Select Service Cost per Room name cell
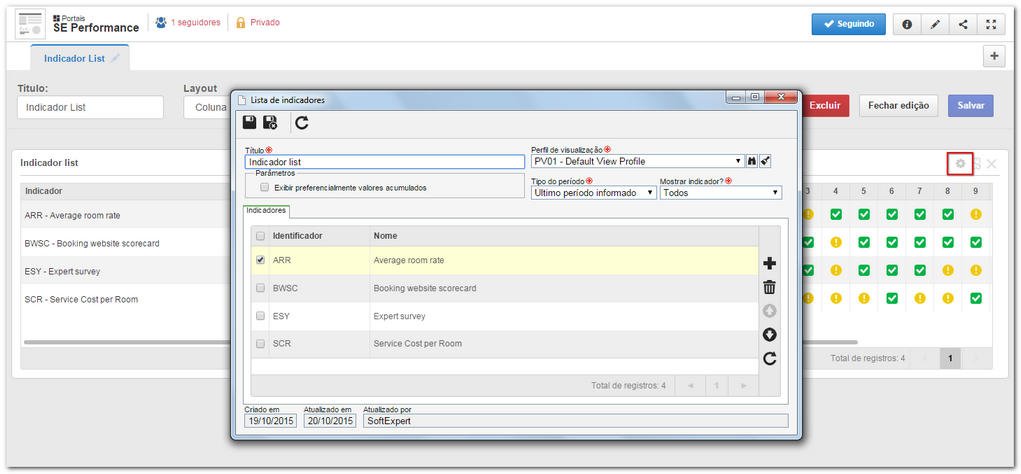Image resolution: width=1021 pixels, height=474 pixels. click(564, 343)
